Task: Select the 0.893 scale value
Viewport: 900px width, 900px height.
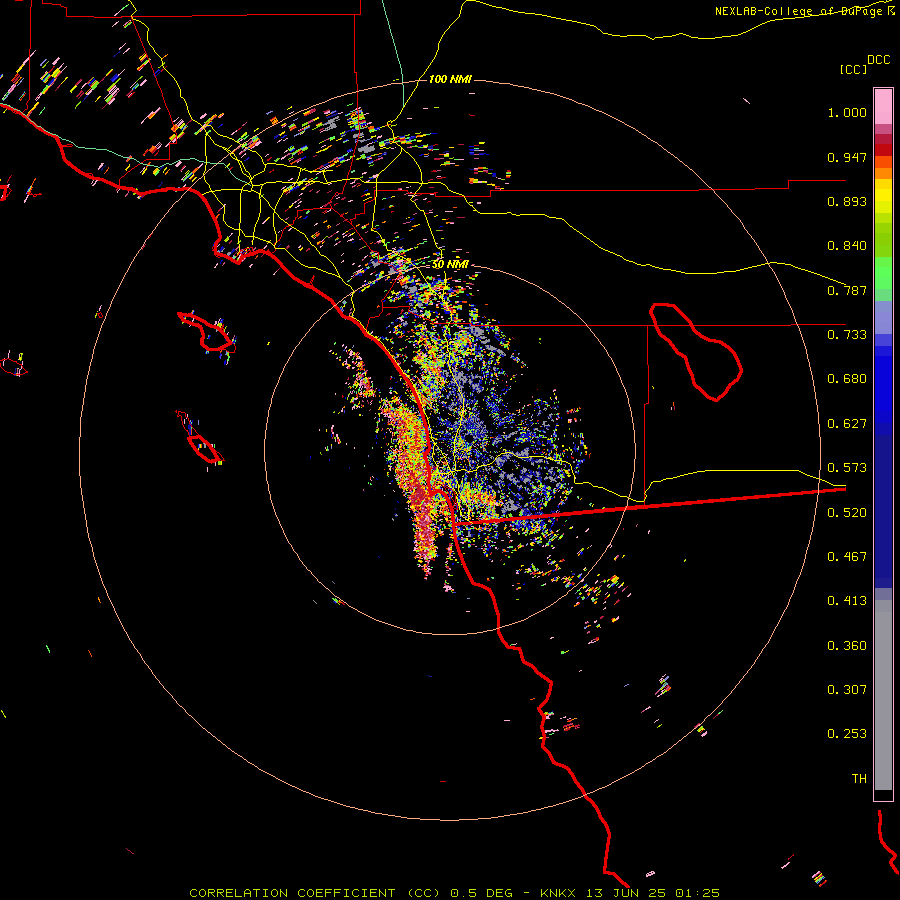Action: click(847, 201)
